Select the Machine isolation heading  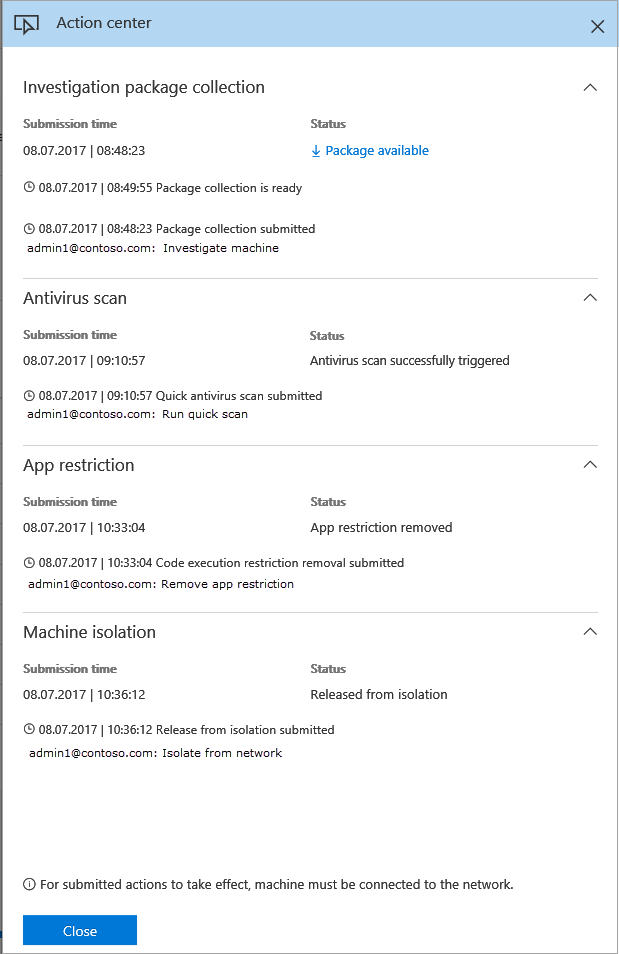[x=89, y=632]
